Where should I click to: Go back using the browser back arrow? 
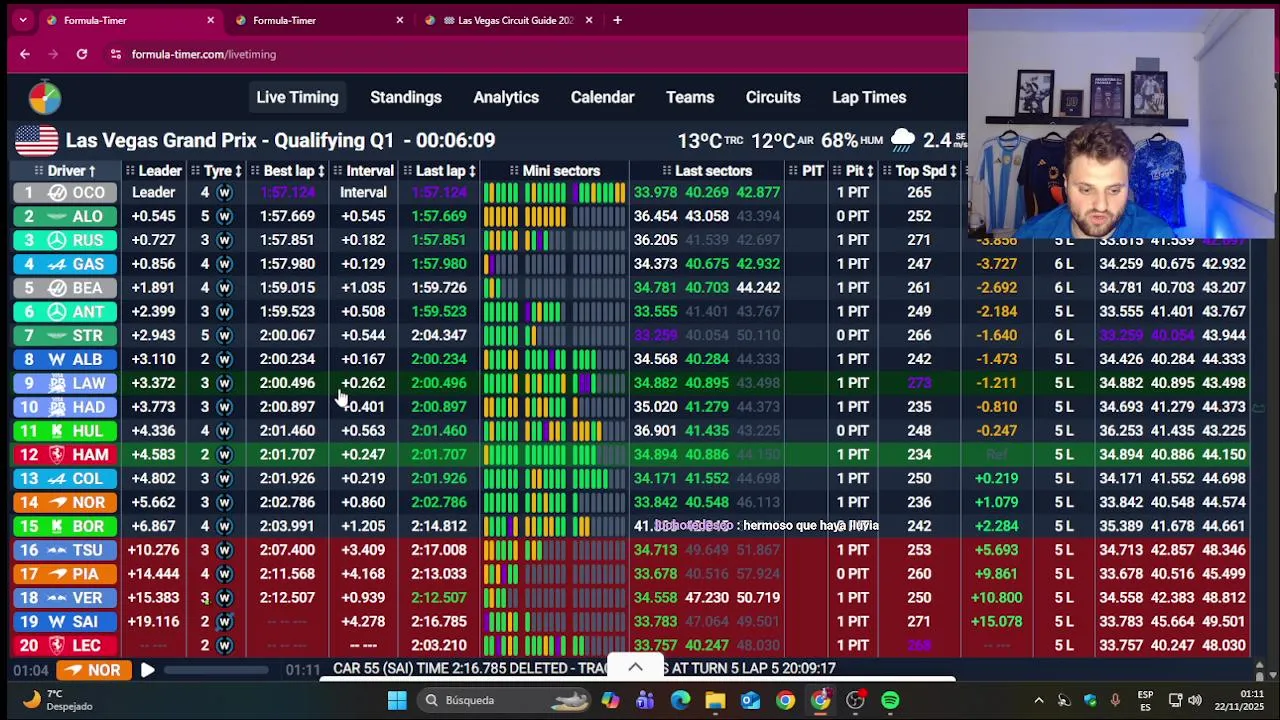25,54
